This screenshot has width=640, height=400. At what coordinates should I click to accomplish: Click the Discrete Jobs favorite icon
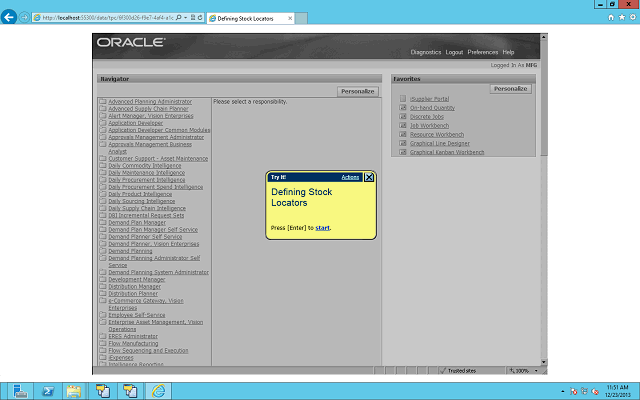402,117
